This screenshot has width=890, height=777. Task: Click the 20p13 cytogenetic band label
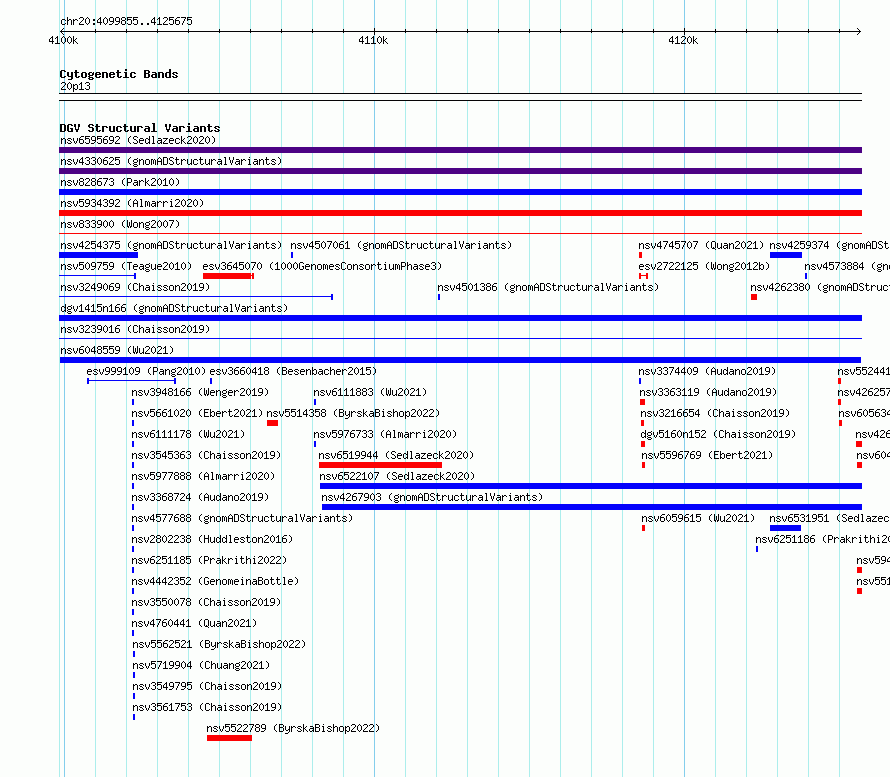[x=75, y=86]
